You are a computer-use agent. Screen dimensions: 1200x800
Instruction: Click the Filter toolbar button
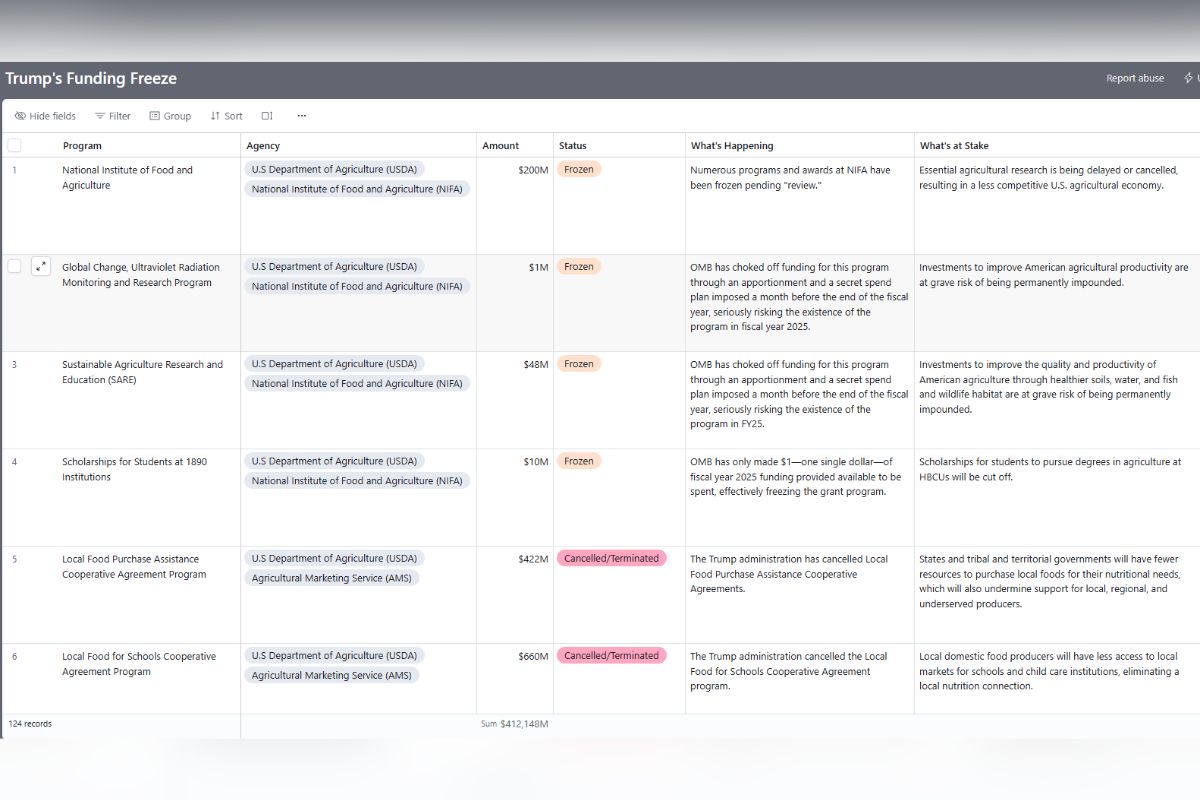(x=113, y=116)
